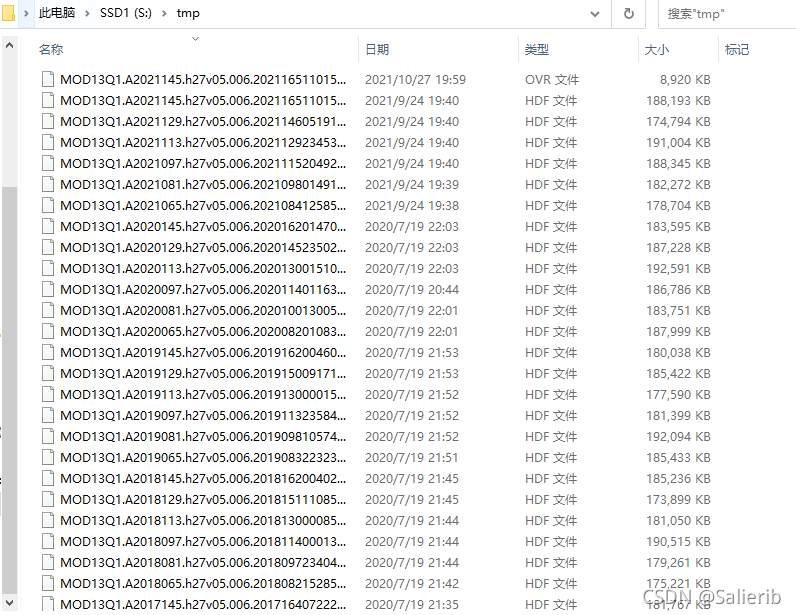Click the navigation pane scrollbar thumb
Image resolution: width=796 pixels, height=615 pixels.
tap(9, 390)
